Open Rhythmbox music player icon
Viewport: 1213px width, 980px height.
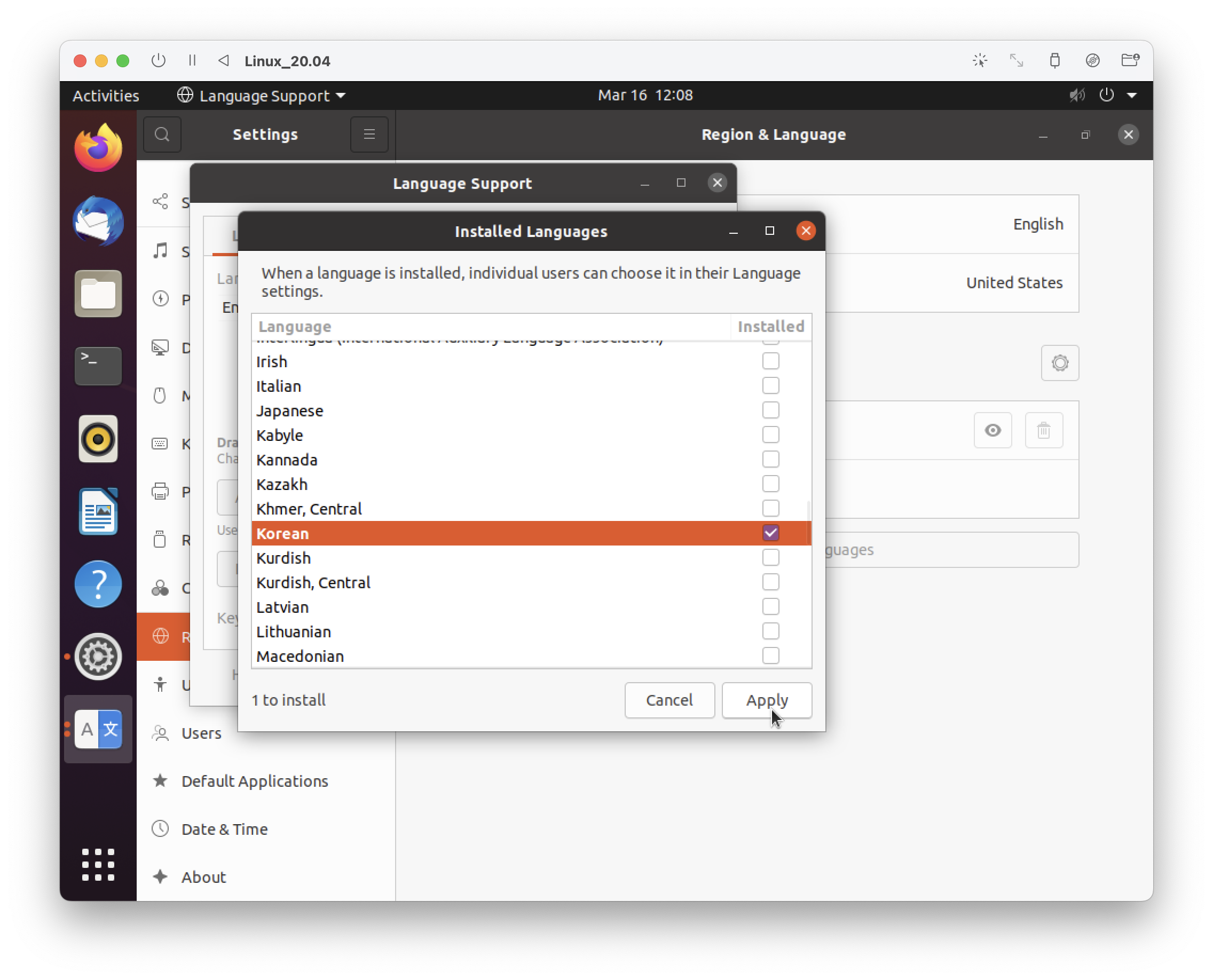pos(98,439)
